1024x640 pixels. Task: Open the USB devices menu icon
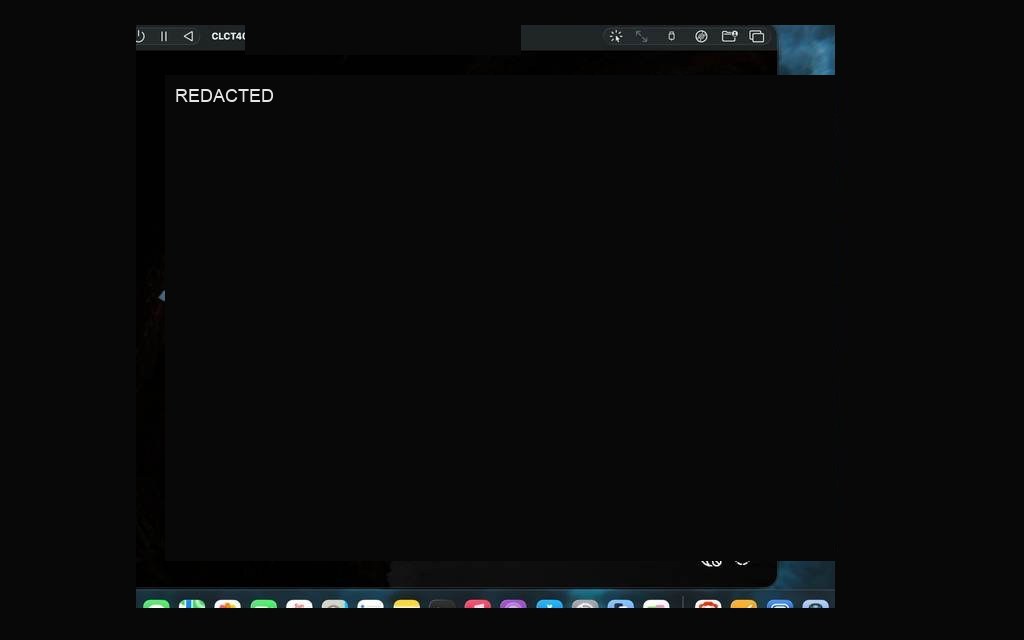click(x=671, y=37)
